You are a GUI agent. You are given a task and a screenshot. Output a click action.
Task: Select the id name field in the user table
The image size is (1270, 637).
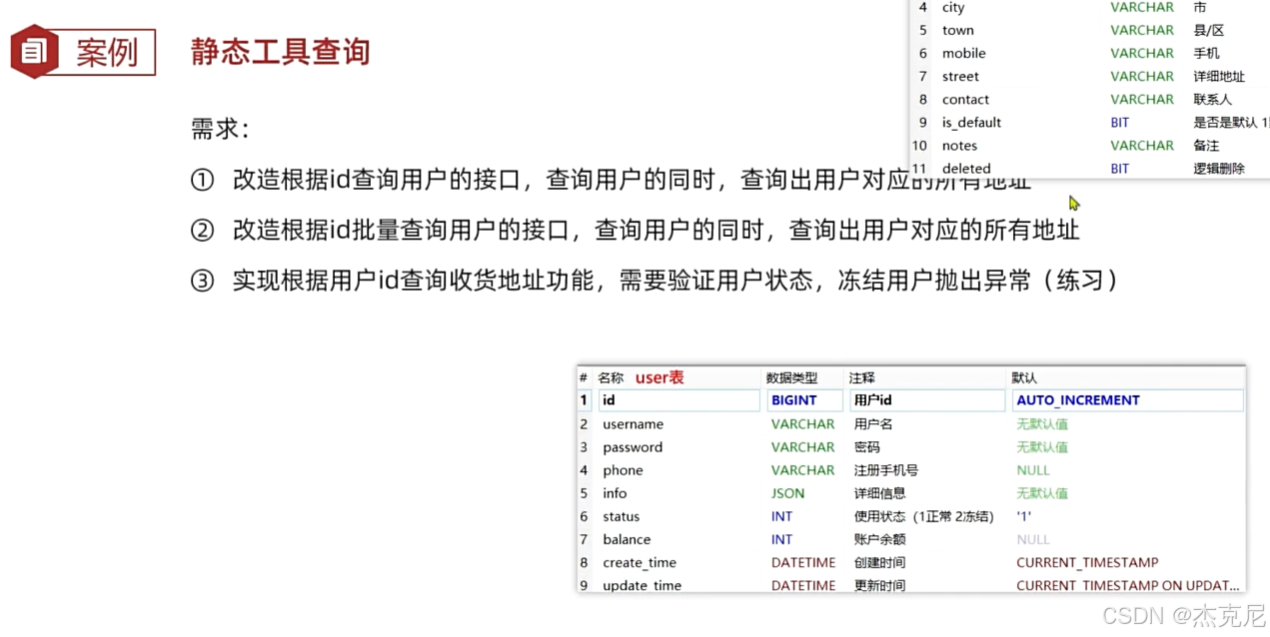point(679,400)
